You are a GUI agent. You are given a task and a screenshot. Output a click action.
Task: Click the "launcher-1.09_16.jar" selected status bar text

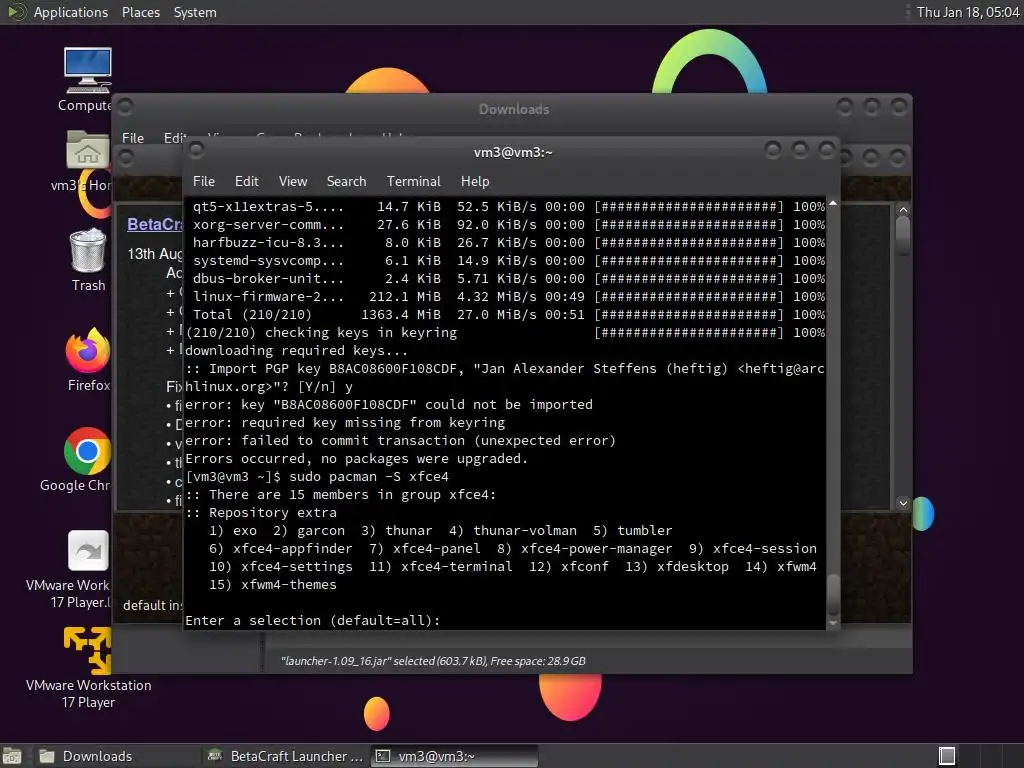433,661
